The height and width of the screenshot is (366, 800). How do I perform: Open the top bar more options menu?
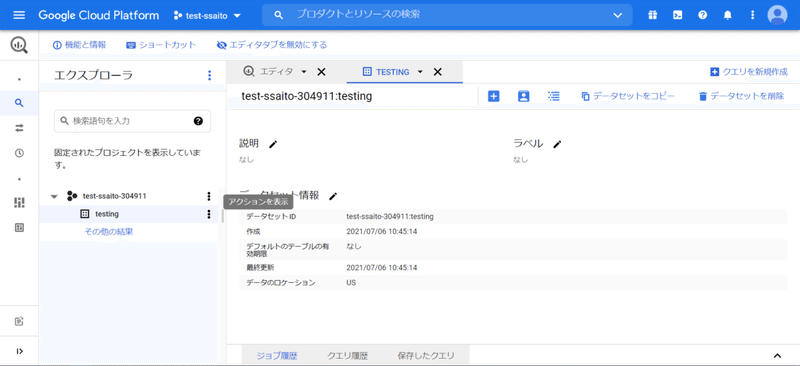(x=753, y=15)
